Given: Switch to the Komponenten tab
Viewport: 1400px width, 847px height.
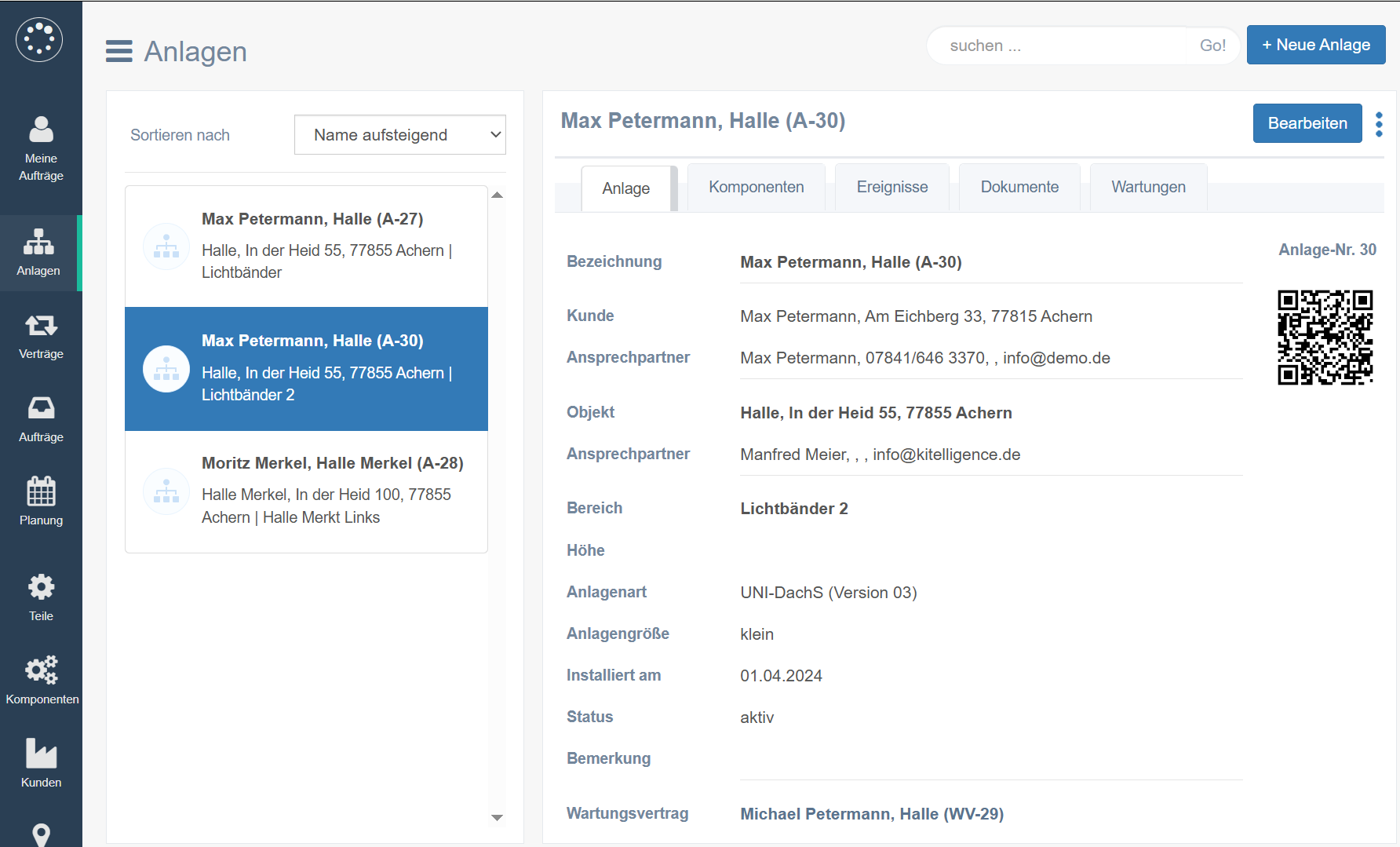Looking at the screenshot, I should click(756, 188).
